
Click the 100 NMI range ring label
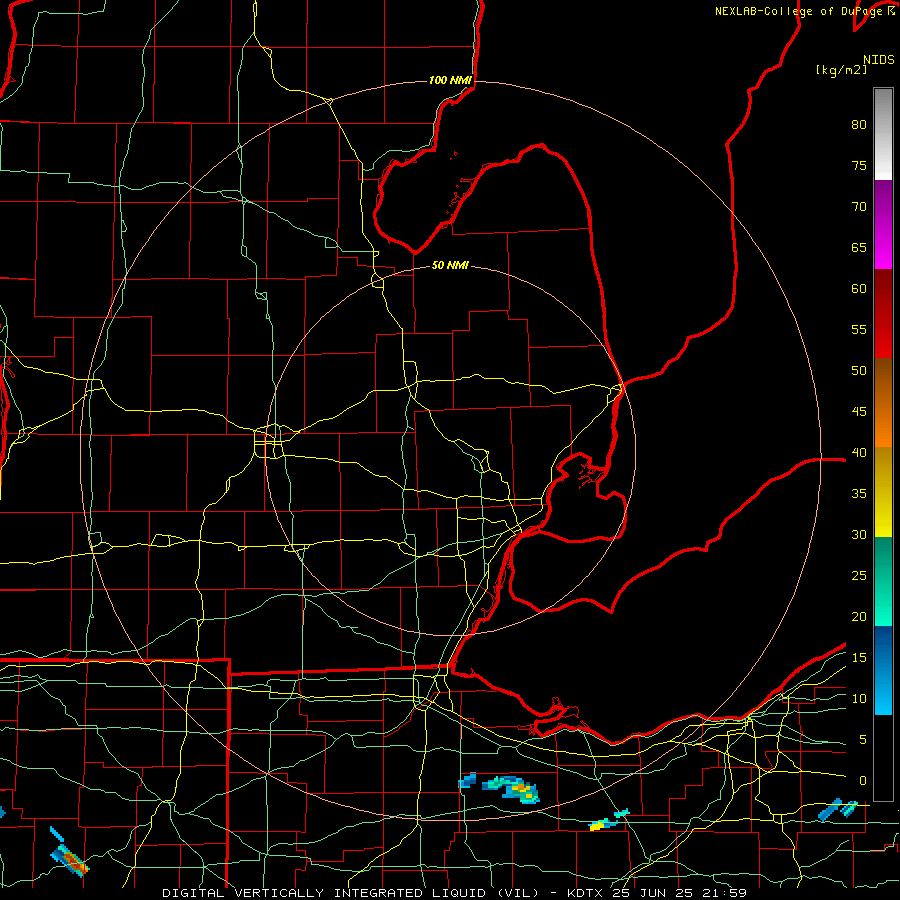(x=450, y=80)
